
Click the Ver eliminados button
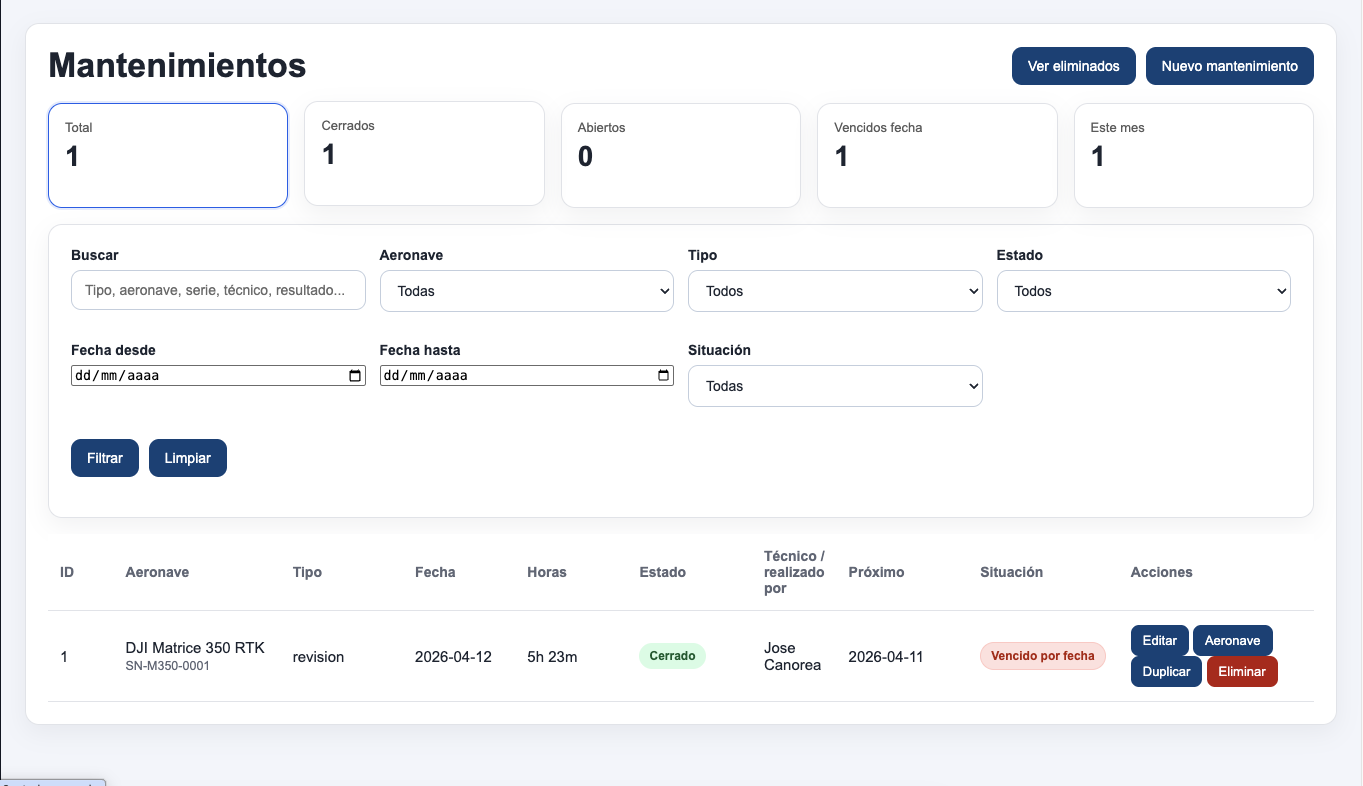tap(1074, 66)
